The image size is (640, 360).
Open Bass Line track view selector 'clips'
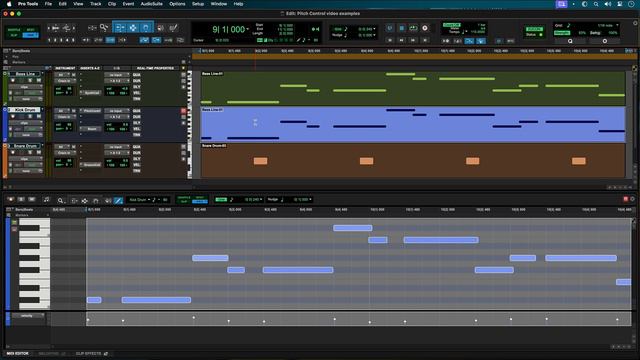(25, 87)
